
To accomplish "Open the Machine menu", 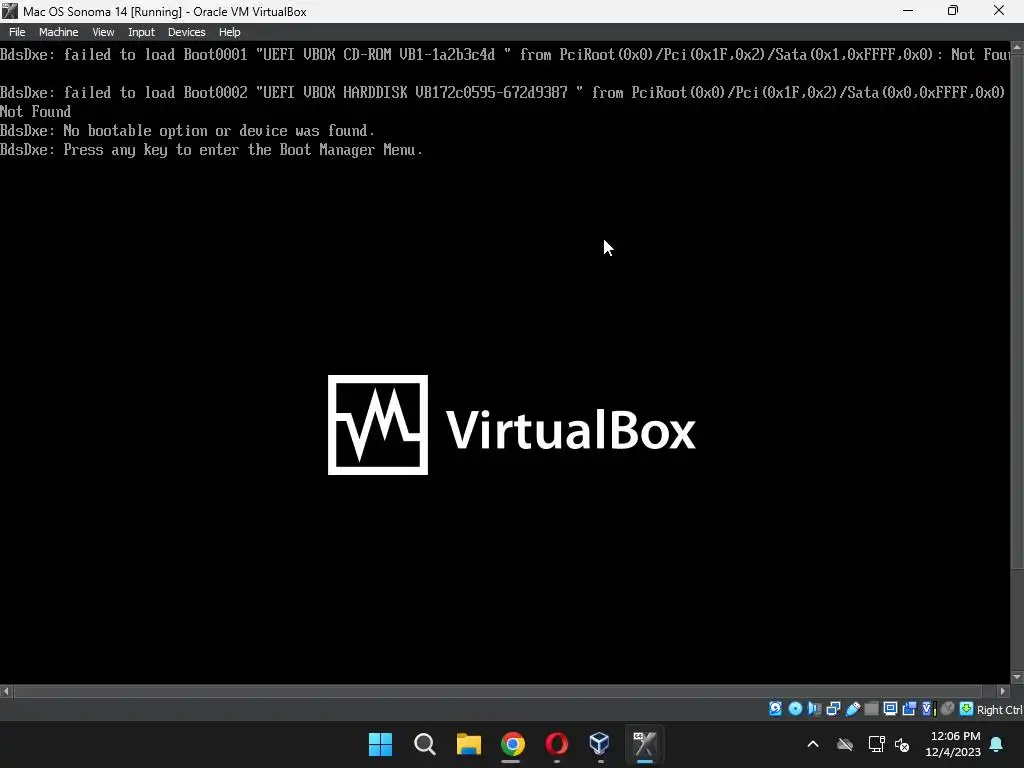I will coord(58,32).
